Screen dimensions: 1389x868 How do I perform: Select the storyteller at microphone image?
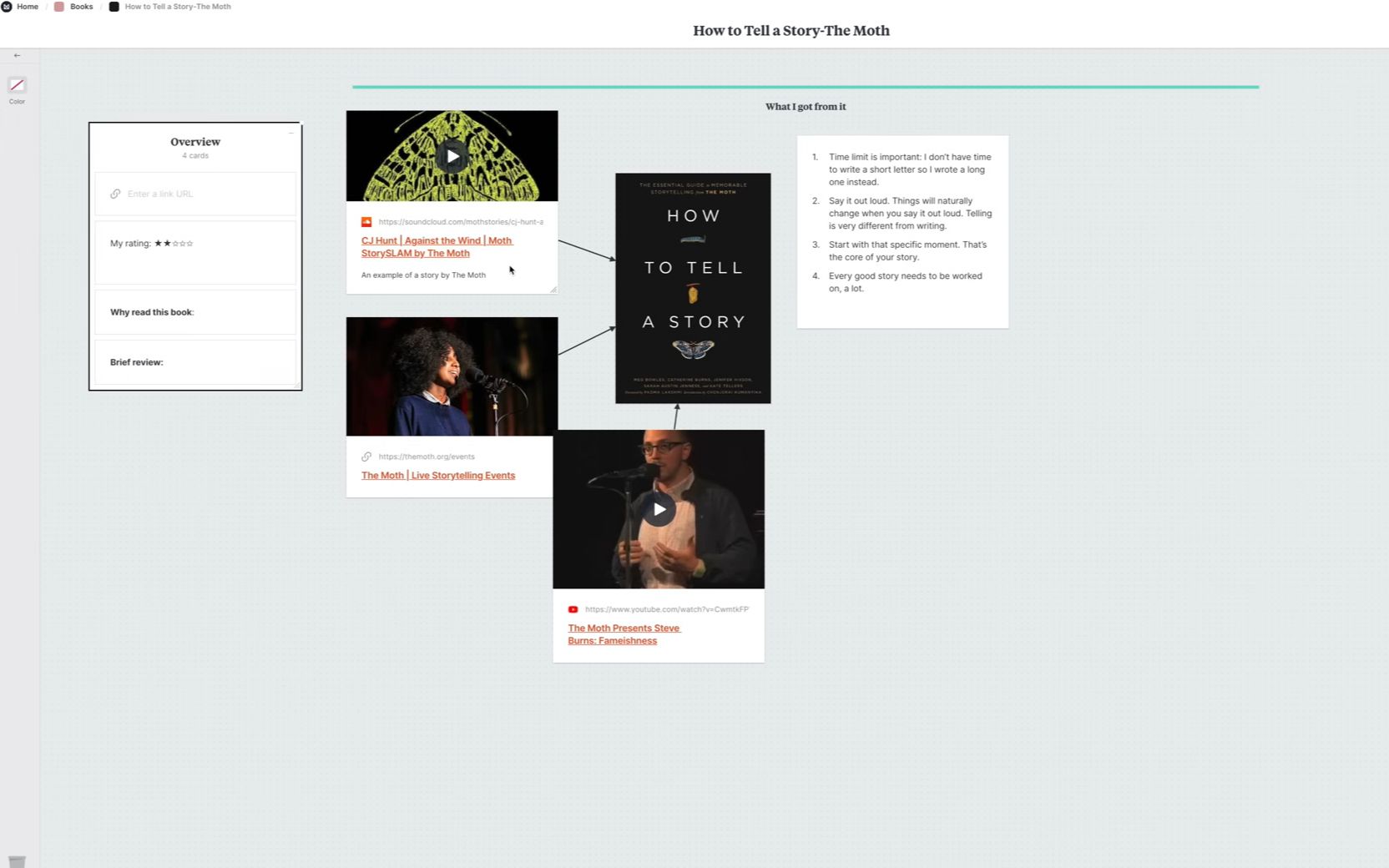point(452,376)
